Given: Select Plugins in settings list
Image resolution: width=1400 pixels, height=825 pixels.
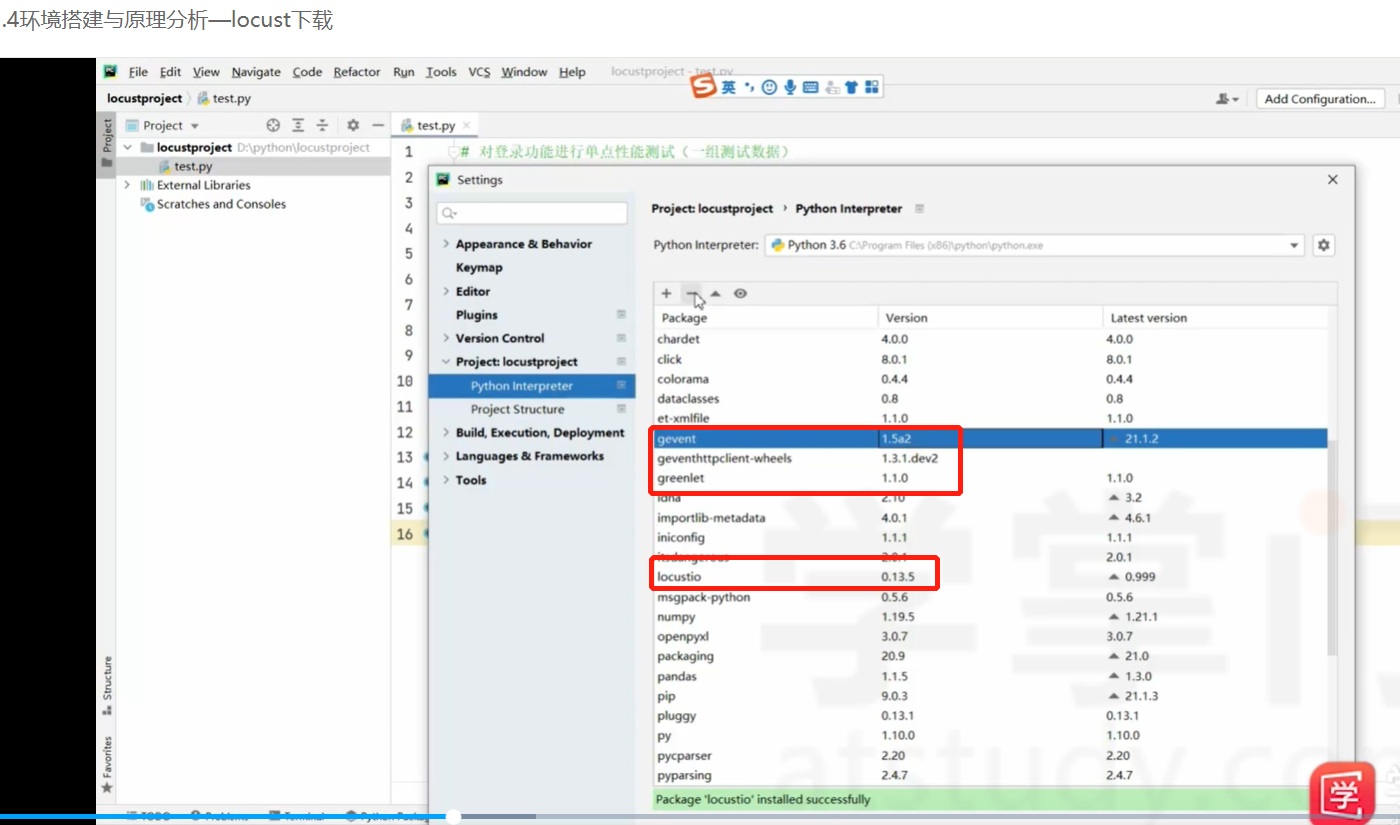Looking at the screenshot, I should click(x=477, y=315).
